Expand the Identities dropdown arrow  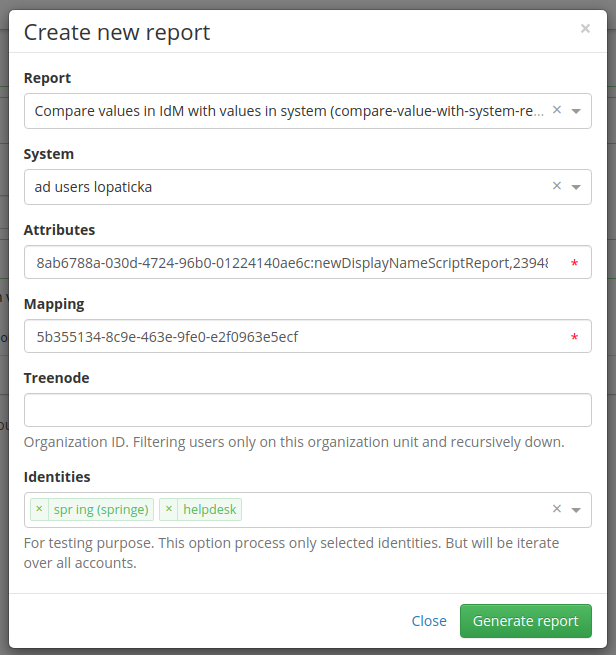click(576, 510)
